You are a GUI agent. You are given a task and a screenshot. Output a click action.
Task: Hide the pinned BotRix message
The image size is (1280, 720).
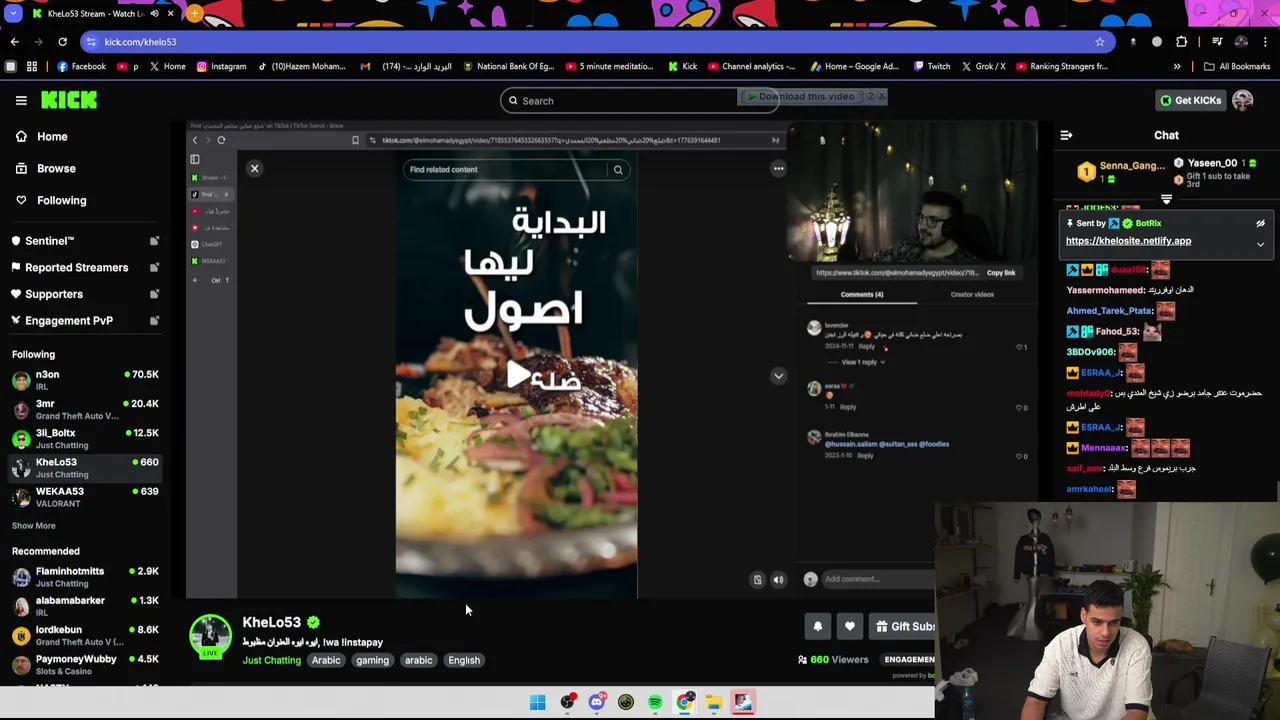pos(1260,224)
